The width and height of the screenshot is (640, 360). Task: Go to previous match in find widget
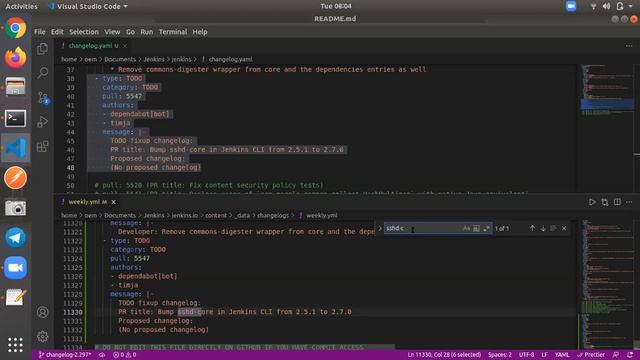click(532, 228)
